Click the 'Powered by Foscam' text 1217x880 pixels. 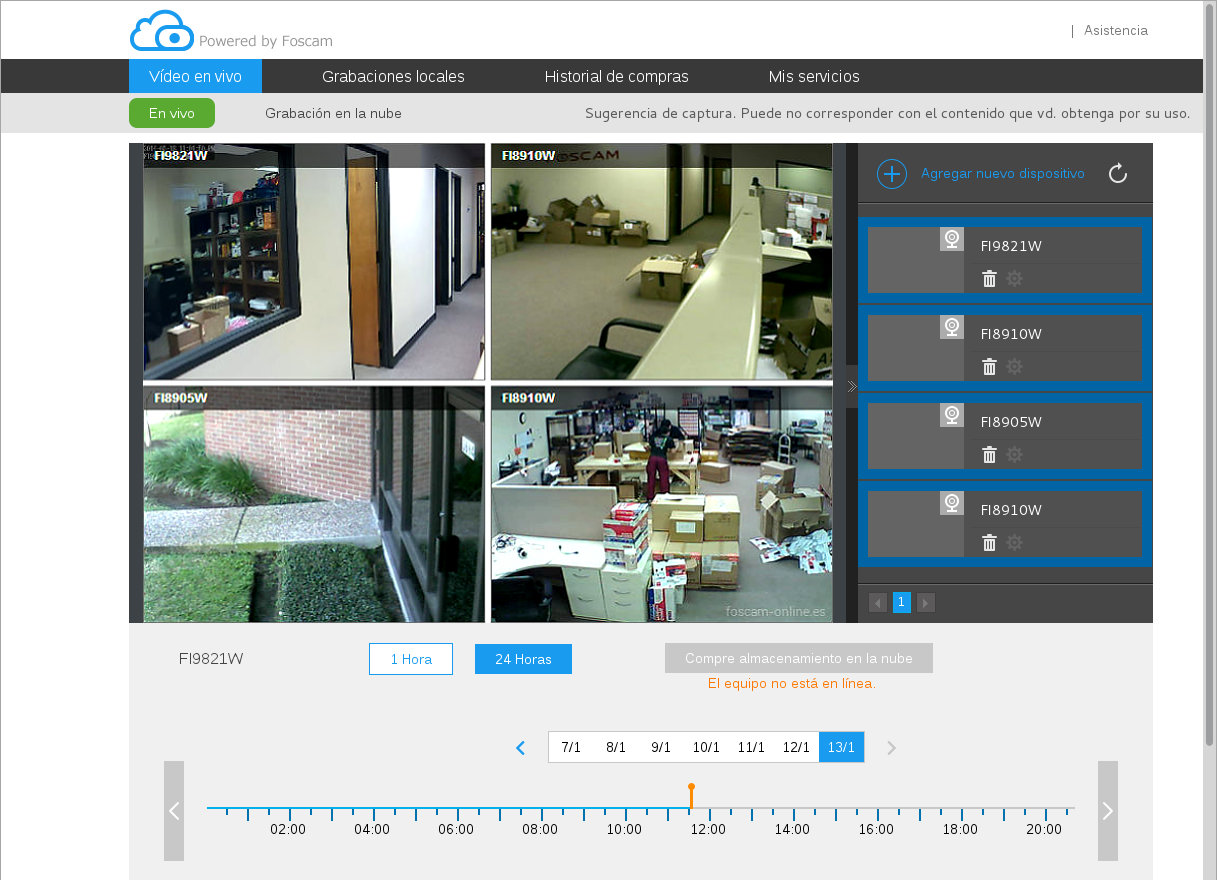click(x=266, y=42)
